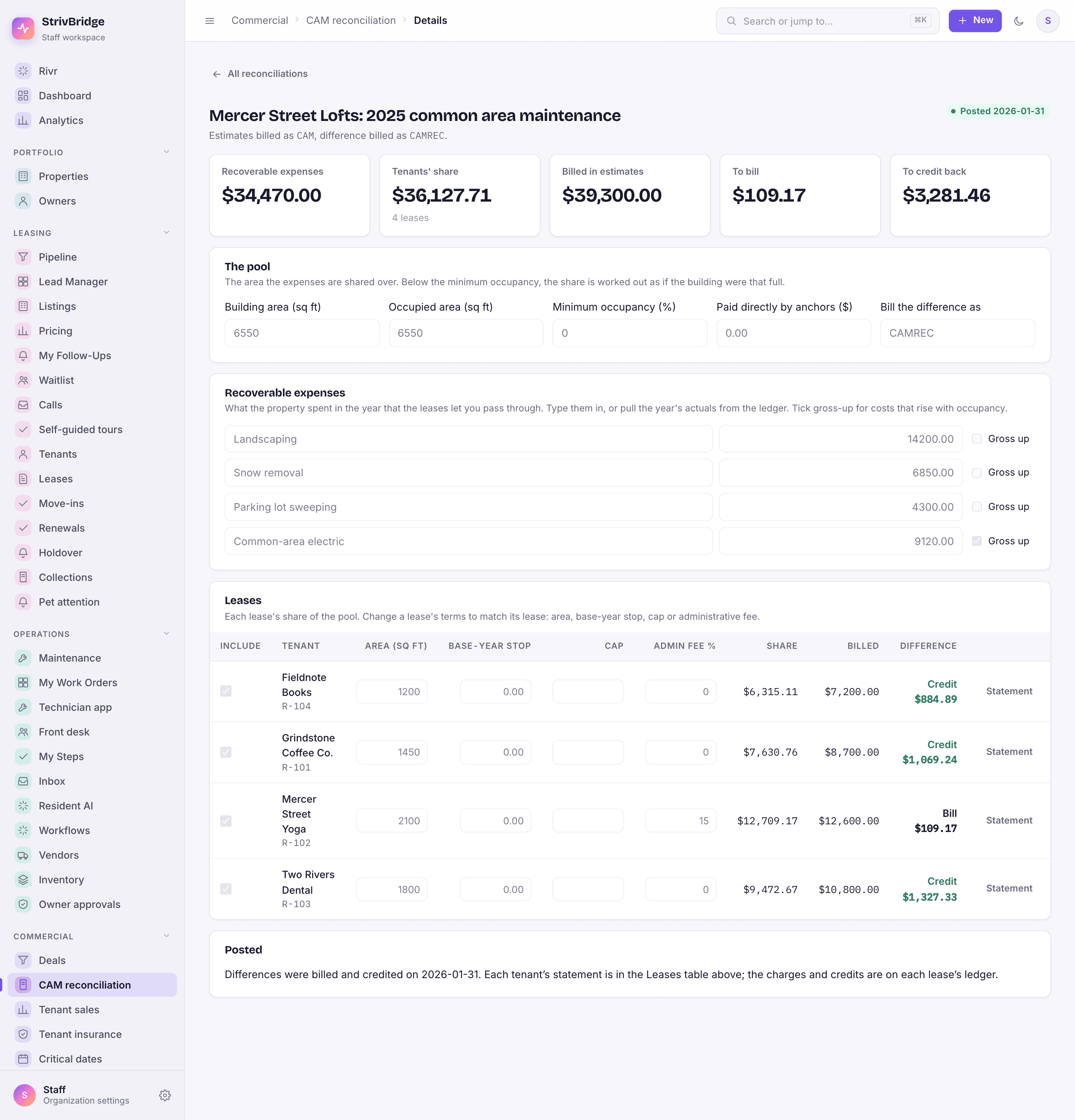Click Bill the difference as field
Screen dimensions: 1075x1120
click(957, 333)
